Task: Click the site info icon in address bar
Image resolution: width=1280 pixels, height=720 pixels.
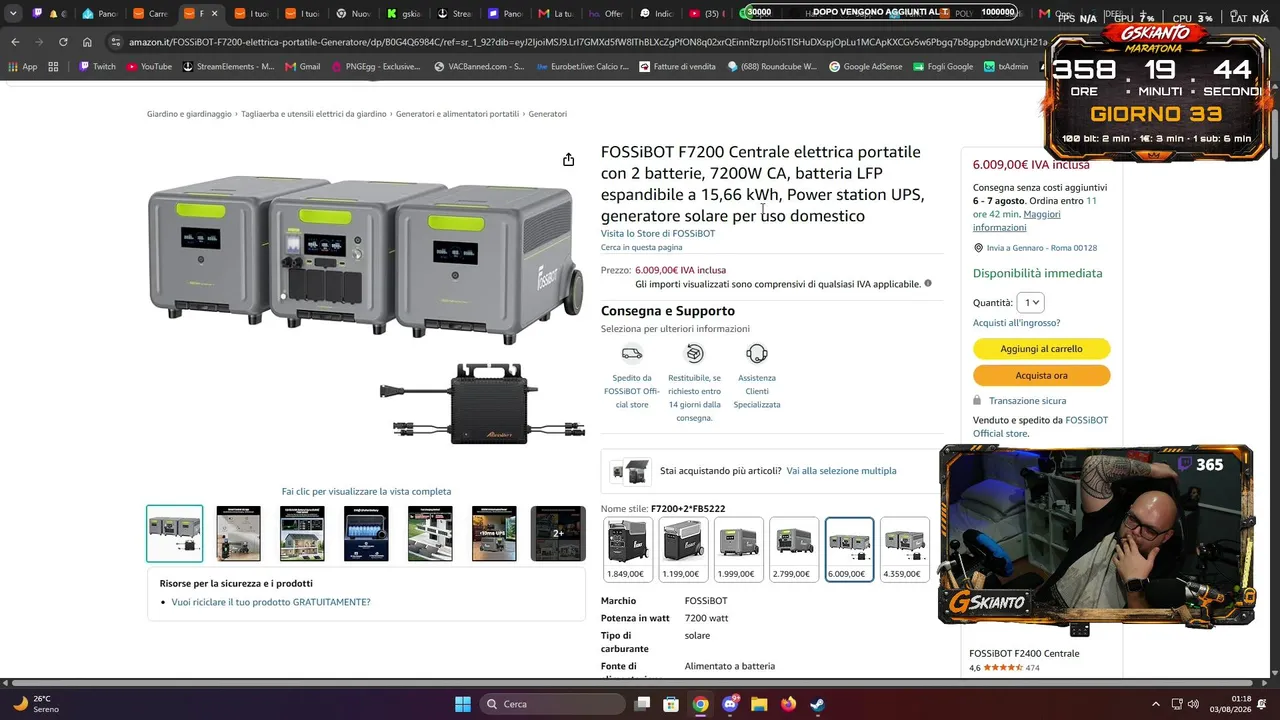Action: pos(117,42)
